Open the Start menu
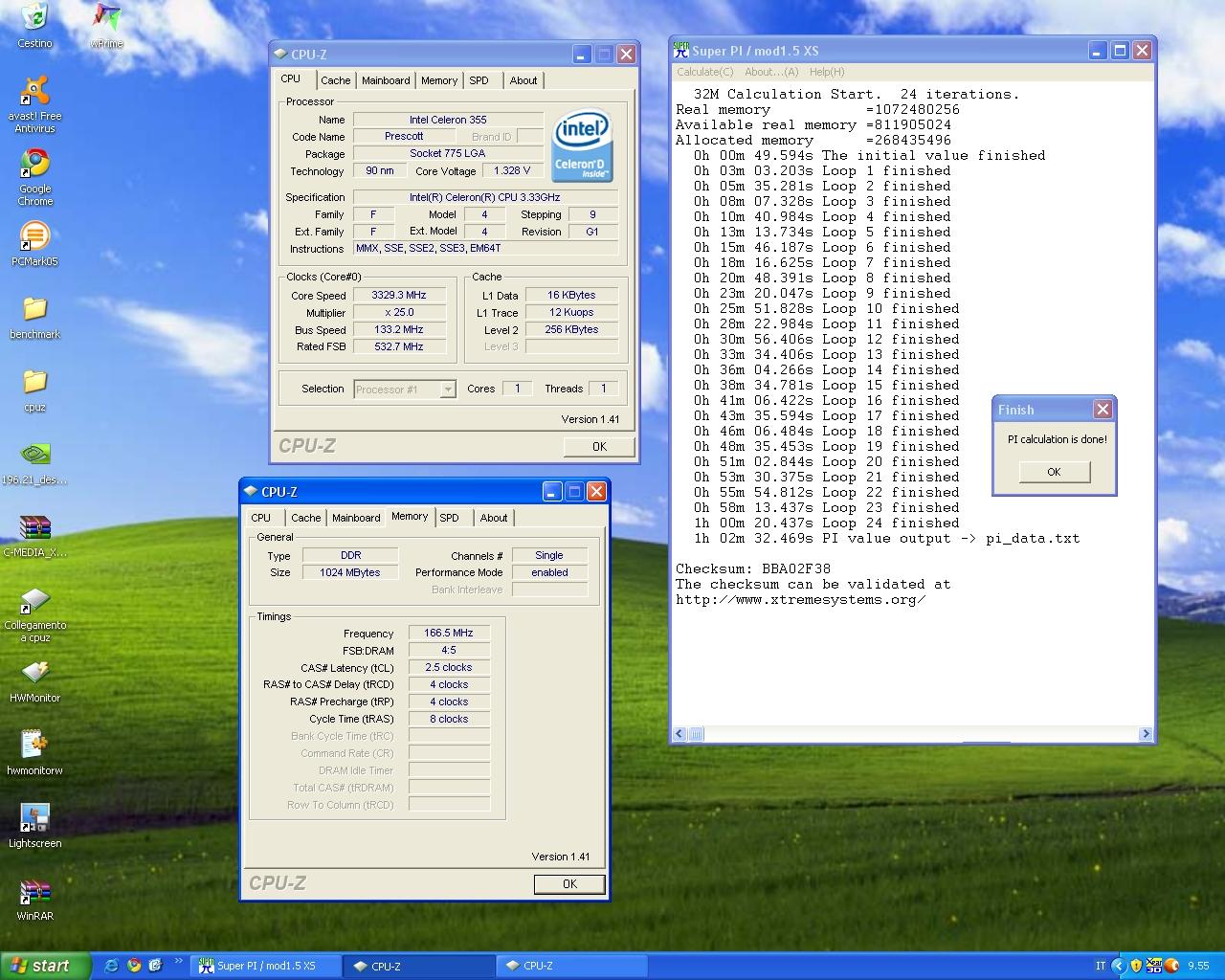1225x980 pixels. 45,966
